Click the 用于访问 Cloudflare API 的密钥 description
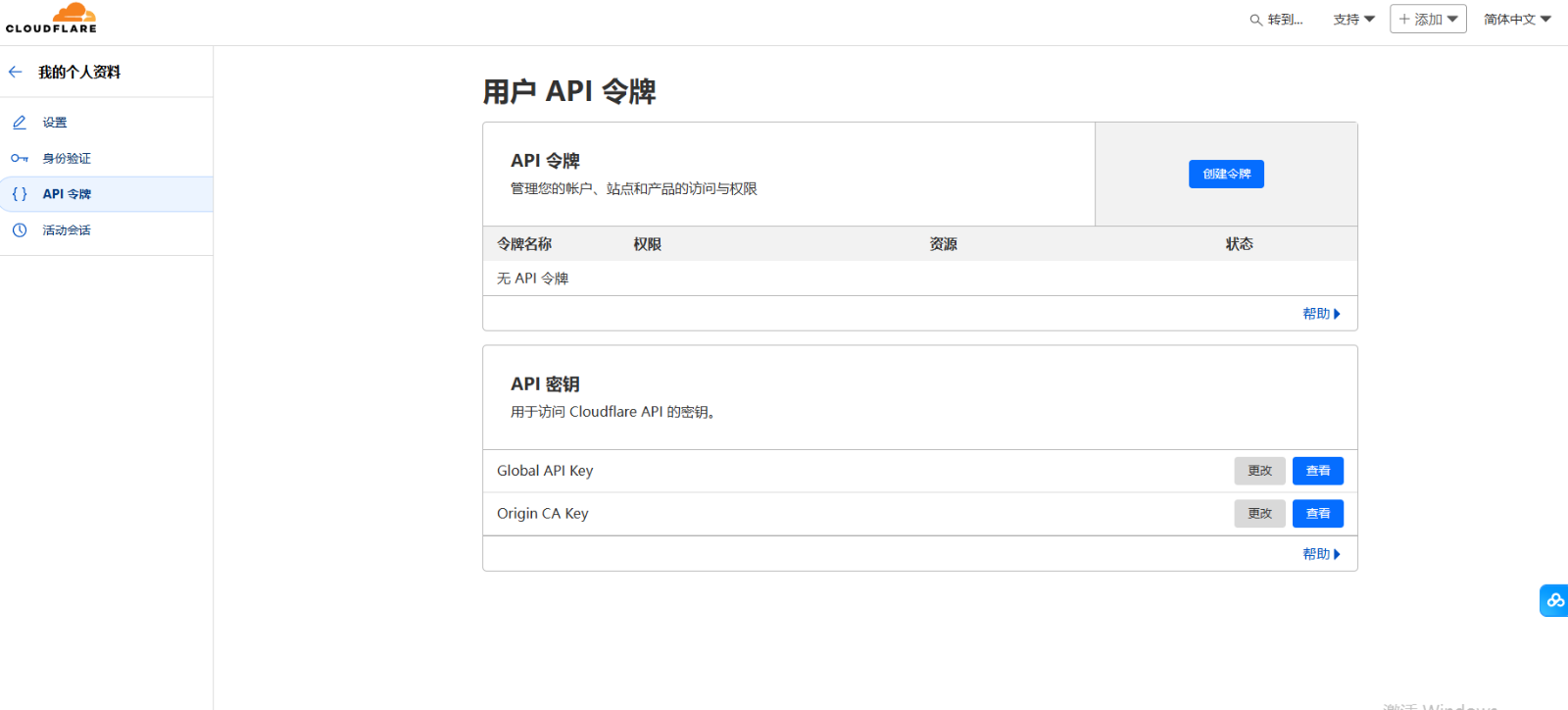Viewport: 1568px width, 710px height. [615, 412]
